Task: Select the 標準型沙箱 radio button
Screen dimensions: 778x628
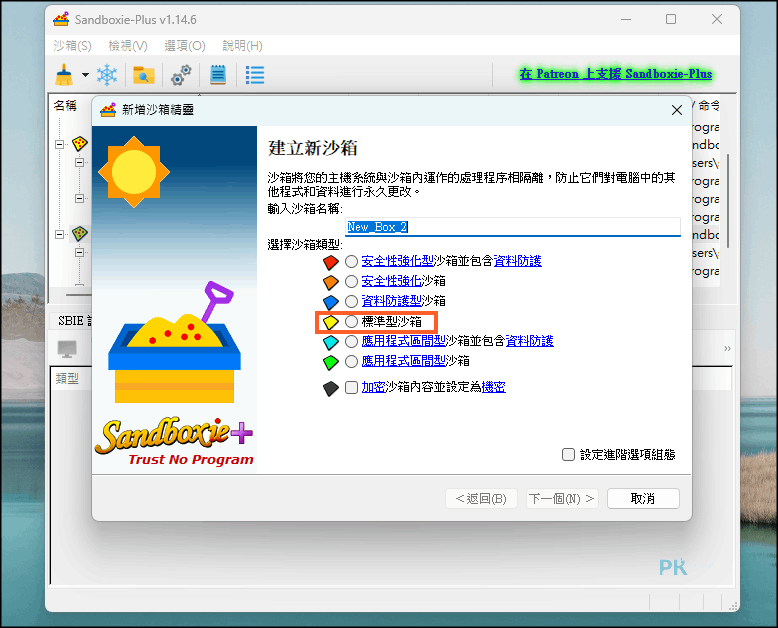Action: click(351, 321)
